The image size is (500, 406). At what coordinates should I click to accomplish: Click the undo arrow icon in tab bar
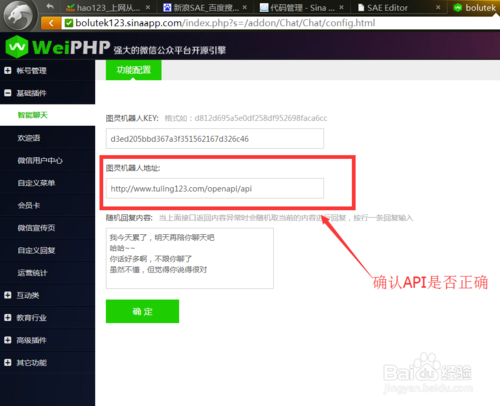[x=50, y=6]
